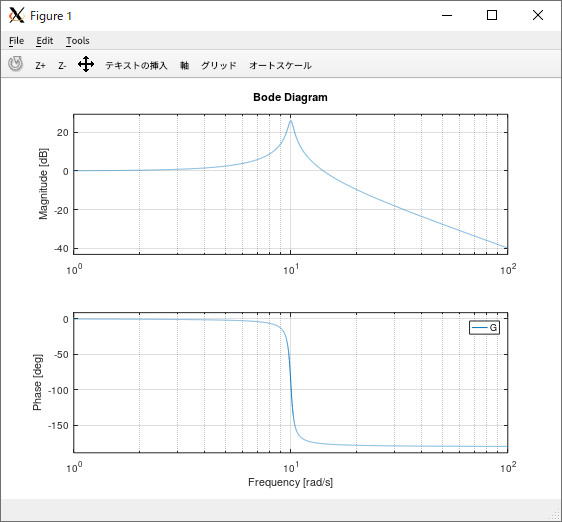Click the Octave figure window icon

(16, 15)
